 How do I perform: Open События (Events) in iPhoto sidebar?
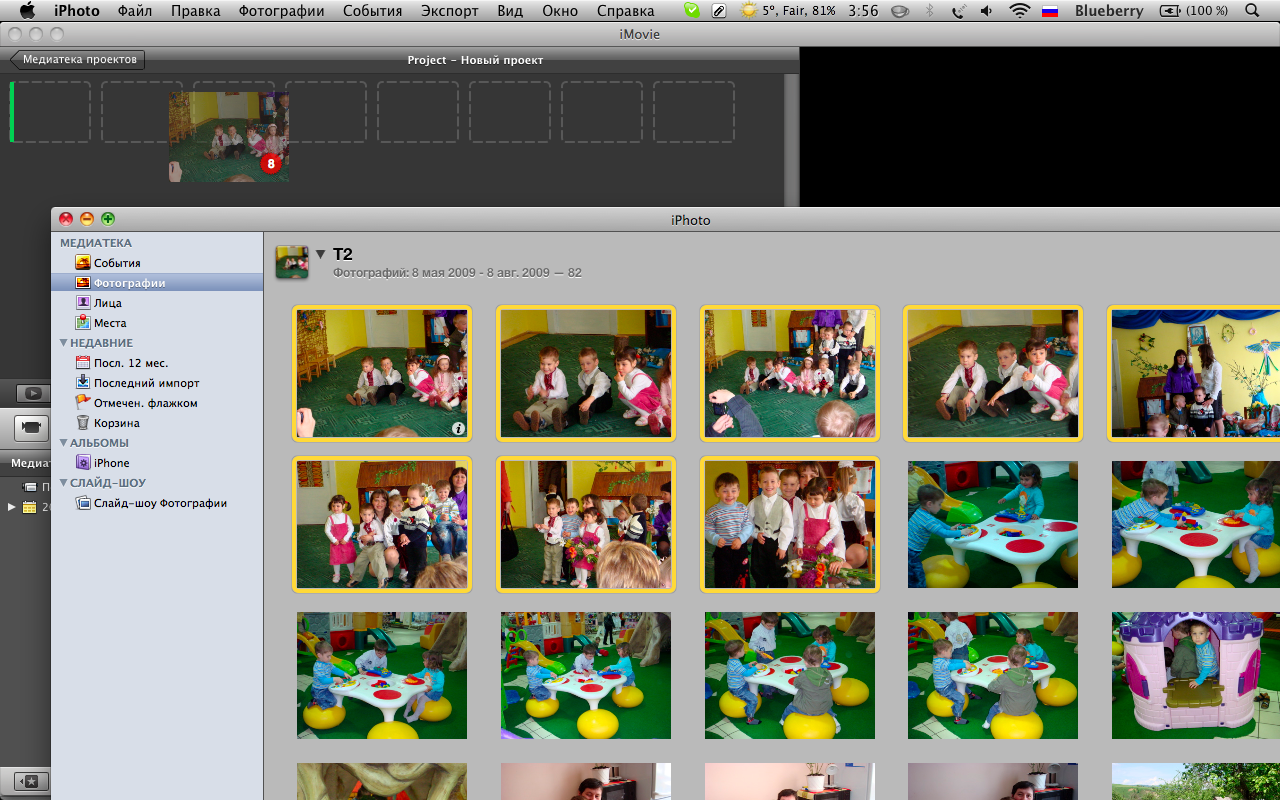(x=116, y=263)
